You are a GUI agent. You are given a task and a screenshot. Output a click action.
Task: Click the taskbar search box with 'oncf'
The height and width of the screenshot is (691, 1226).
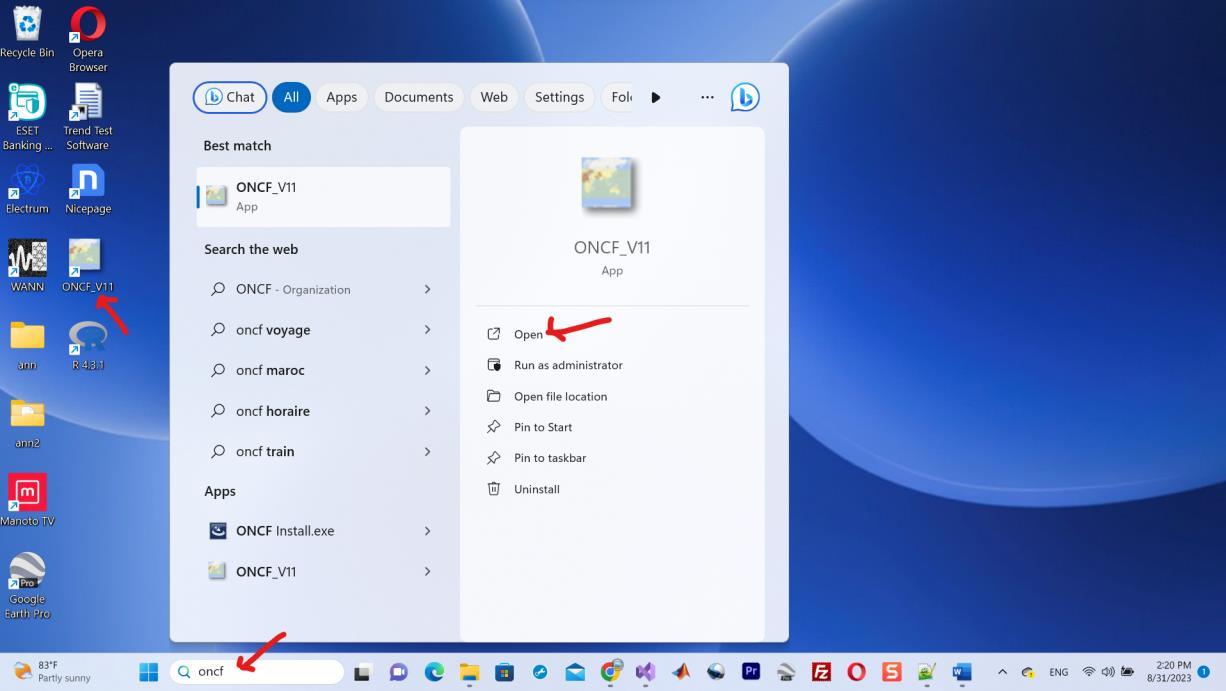pyautogui.click(x=256, y=671)
